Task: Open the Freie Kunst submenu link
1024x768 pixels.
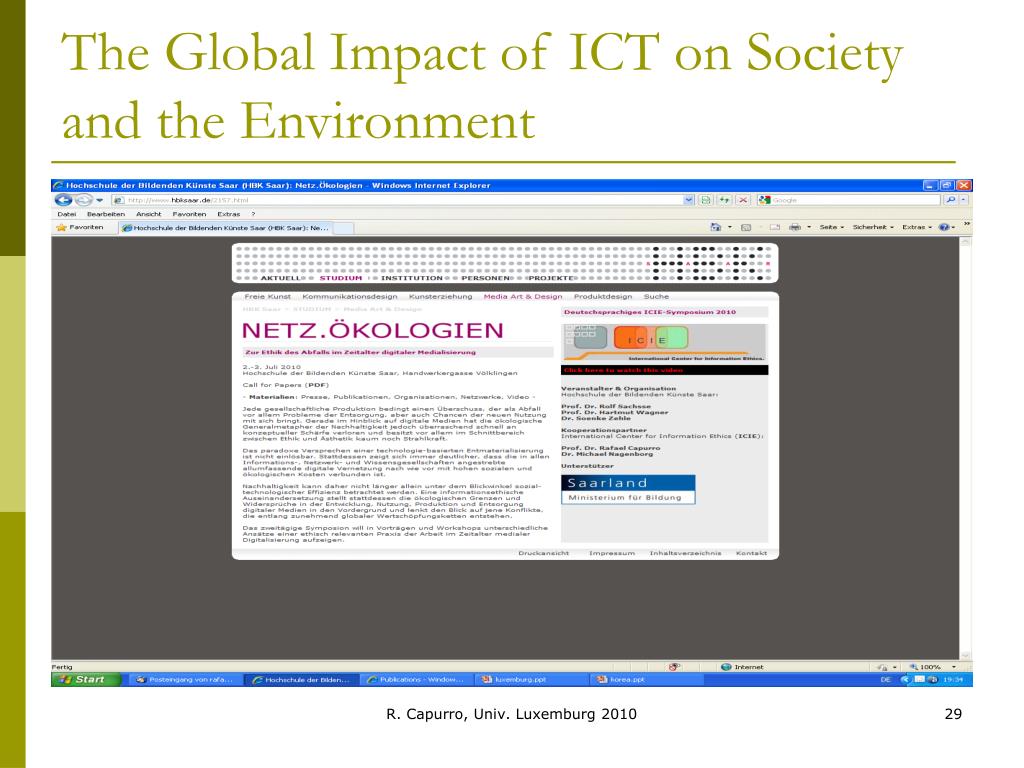Action: coord(267,296)
